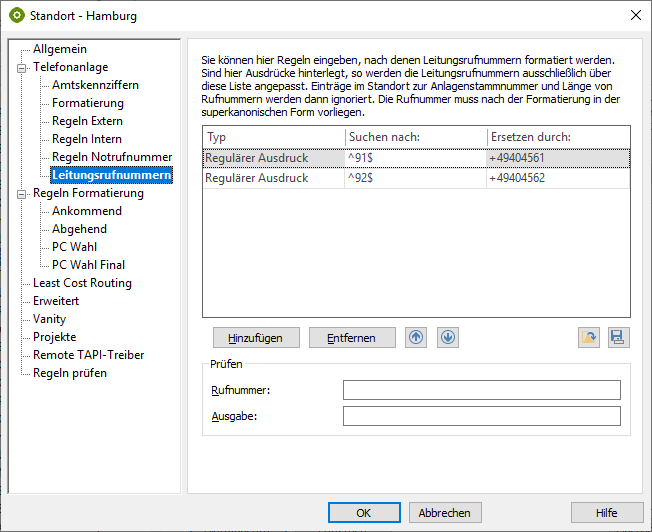Open the Remote TAPI-Treiber page
This screenshot has width=652, height=532.
[x=88, y=355]
